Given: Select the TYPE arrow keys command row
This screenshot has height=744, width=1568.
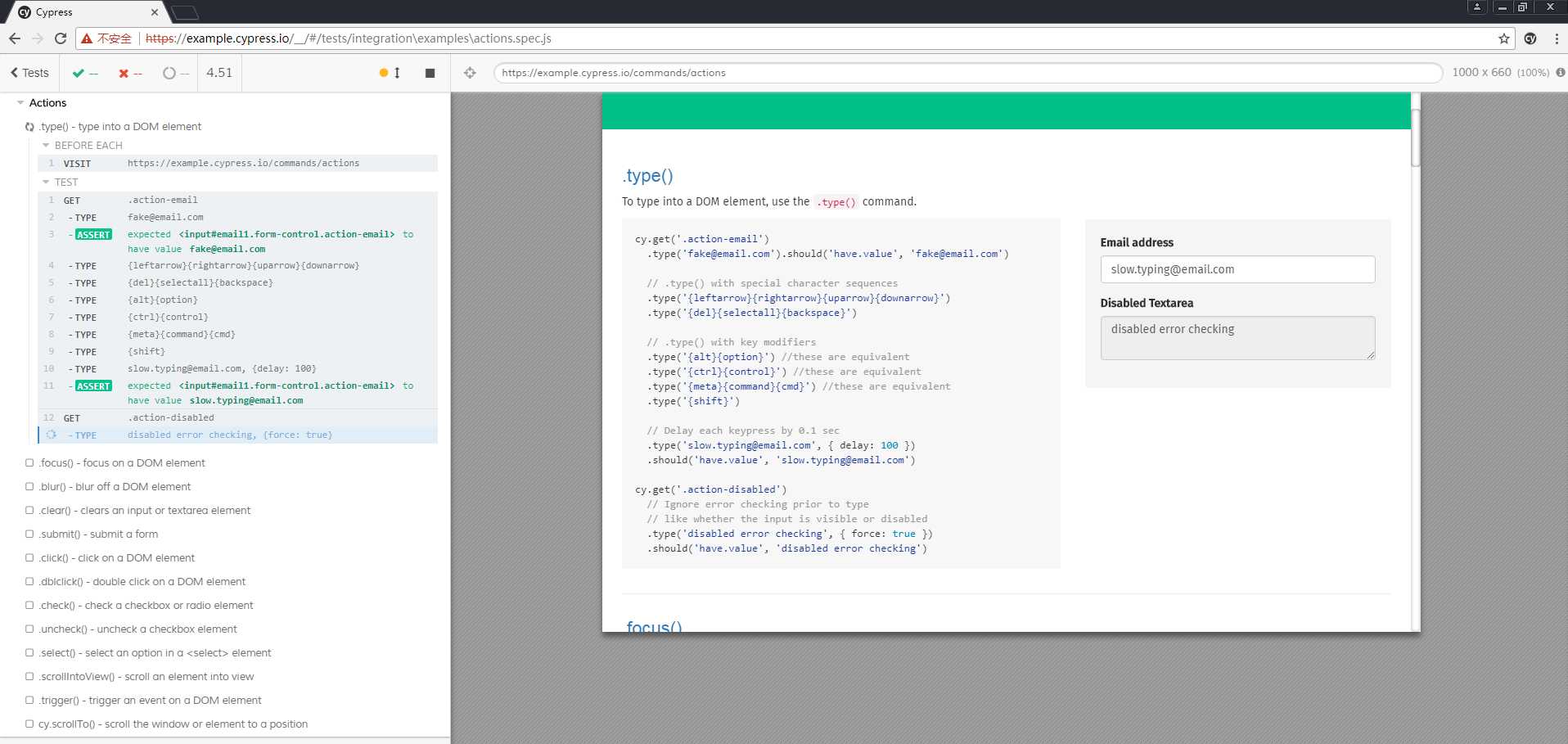Looking at the screenshot, I should [x=237, y=265].
